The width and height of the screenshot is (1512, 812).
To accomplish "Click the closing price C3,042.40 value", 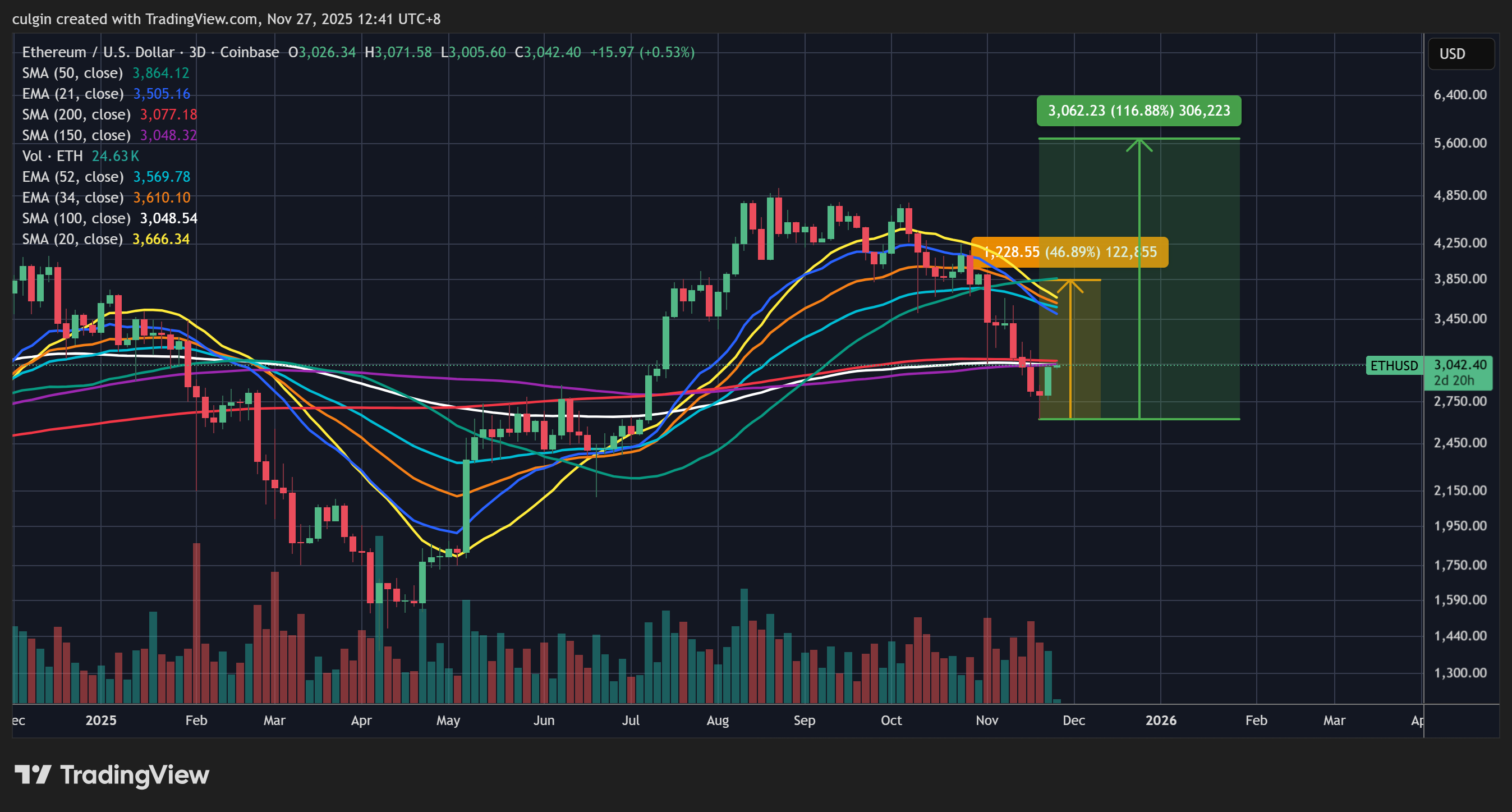I will point(548,52).
